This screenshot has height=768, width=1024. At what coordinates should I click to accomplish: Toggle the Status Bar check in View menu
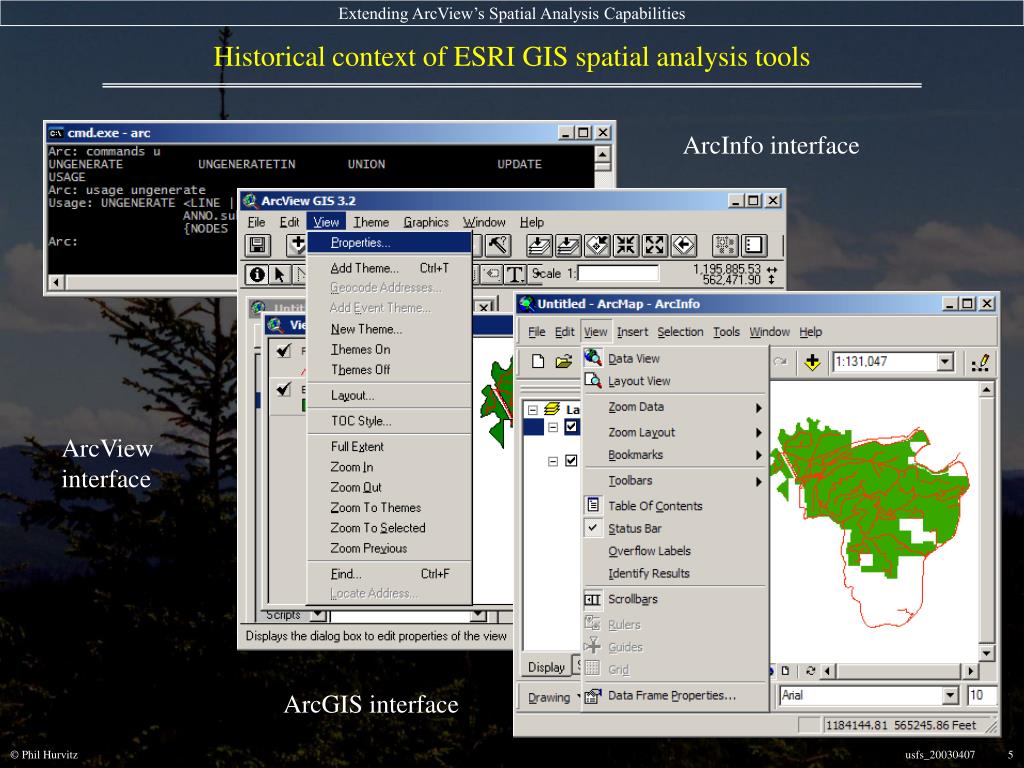[675, 528]
